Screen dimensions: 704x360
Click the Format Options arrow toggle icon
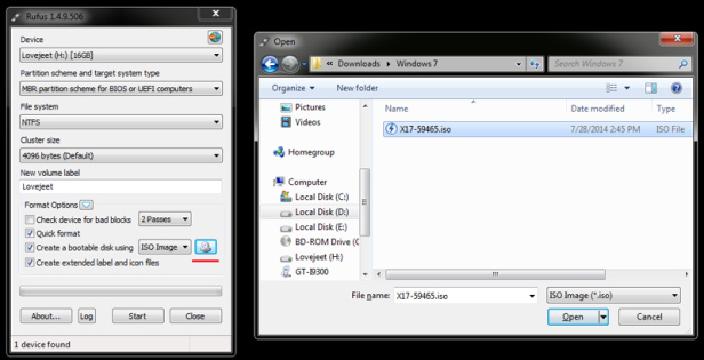pyautogui.click(x=87, y=205)
